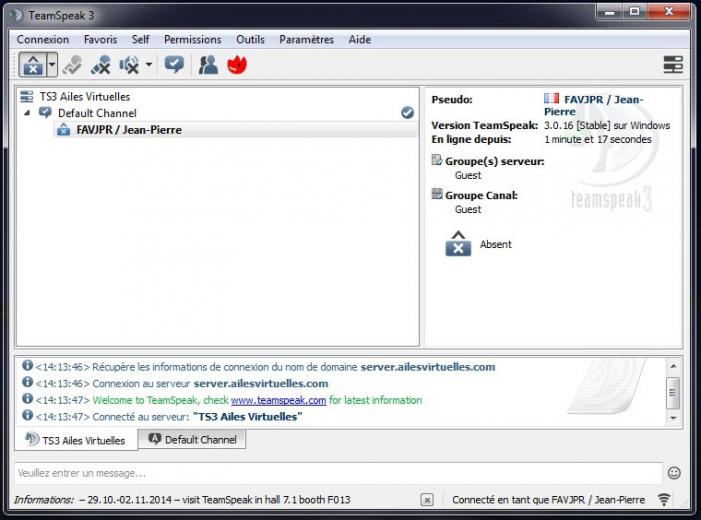Click the French flag icon beside Pseudo
Screen dimensions: 701x520
tap(552, 98)
